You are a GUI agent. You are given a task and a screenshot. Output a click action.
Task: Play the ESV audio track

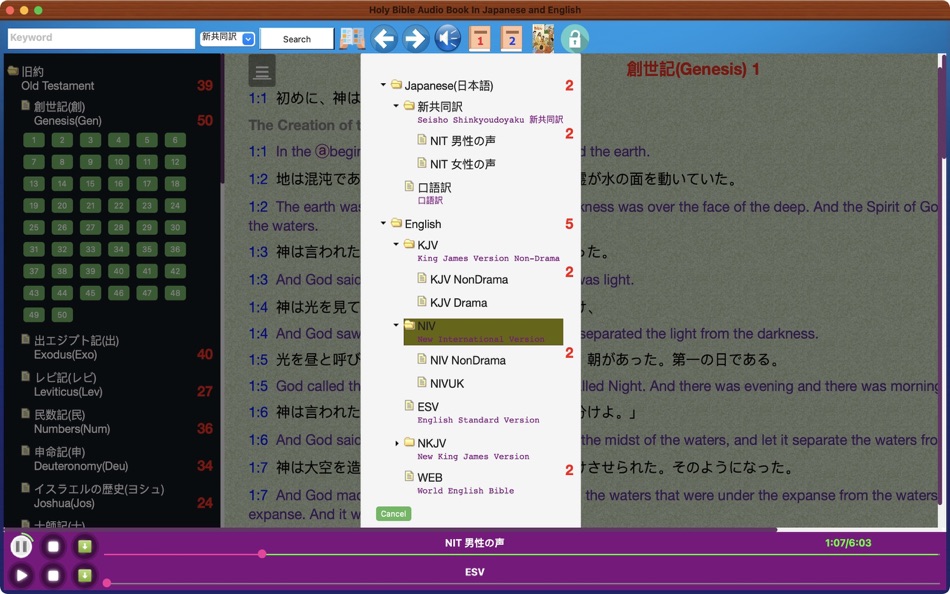pyautogui.click(x=21, y=576)
